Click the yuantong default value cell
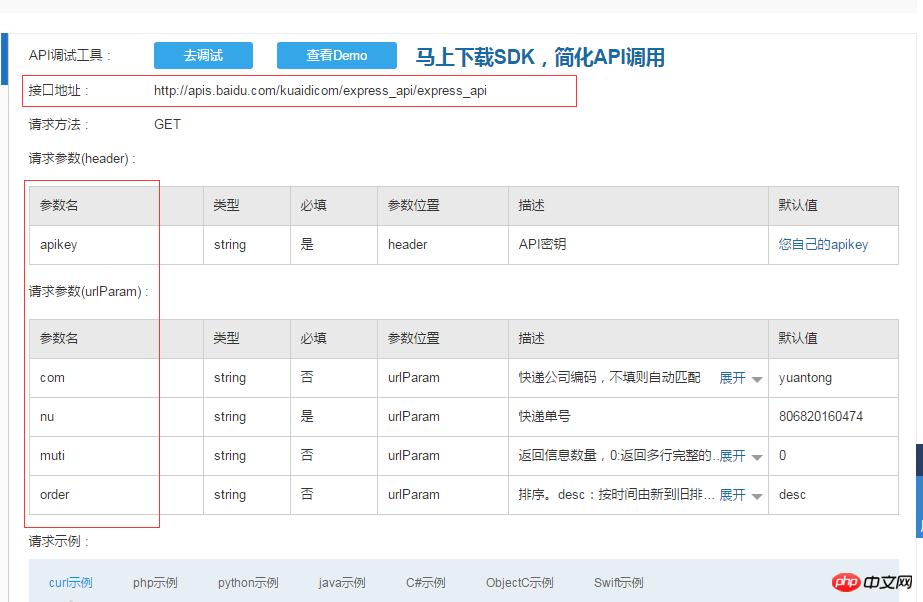This screenshot has height=602, width=923. (804, 378)
